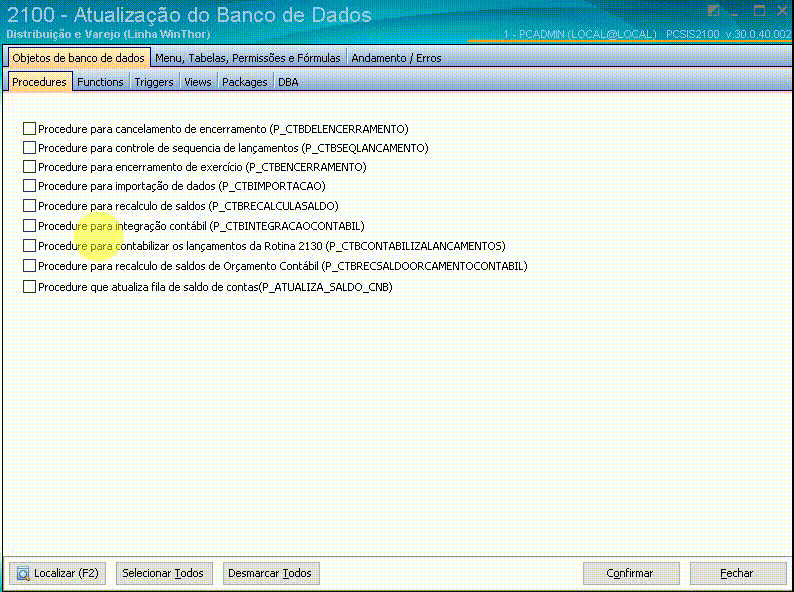Open the DBA sub-tab
794x592 pixels.
click(x=288, y=82)
